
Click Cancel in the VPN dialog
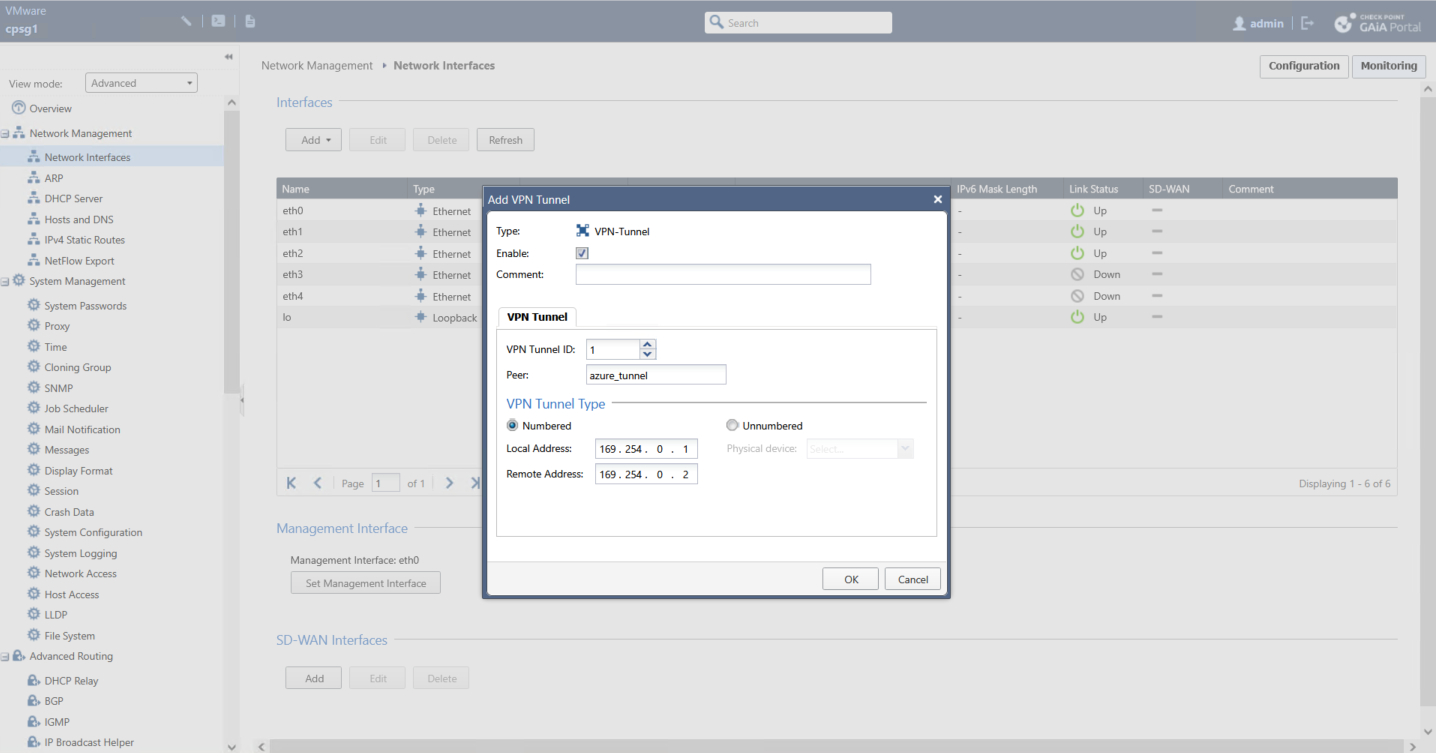[x=912, y=579]
